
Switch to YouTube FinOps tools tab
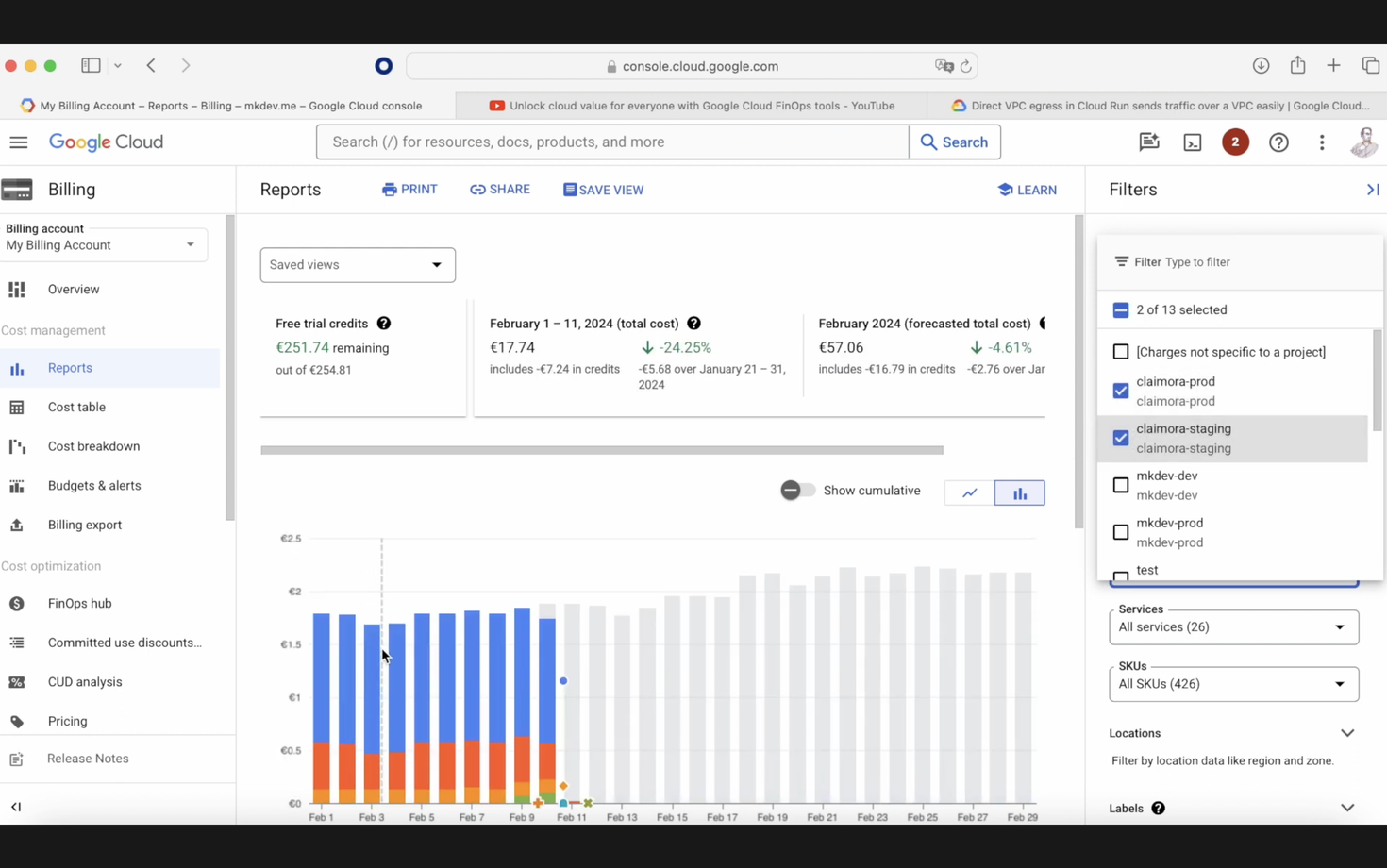(692, 106)
